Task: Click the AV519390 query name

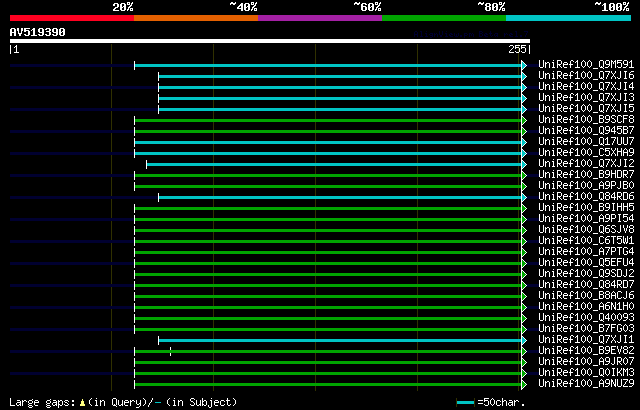Action: (x=38, y=32)
